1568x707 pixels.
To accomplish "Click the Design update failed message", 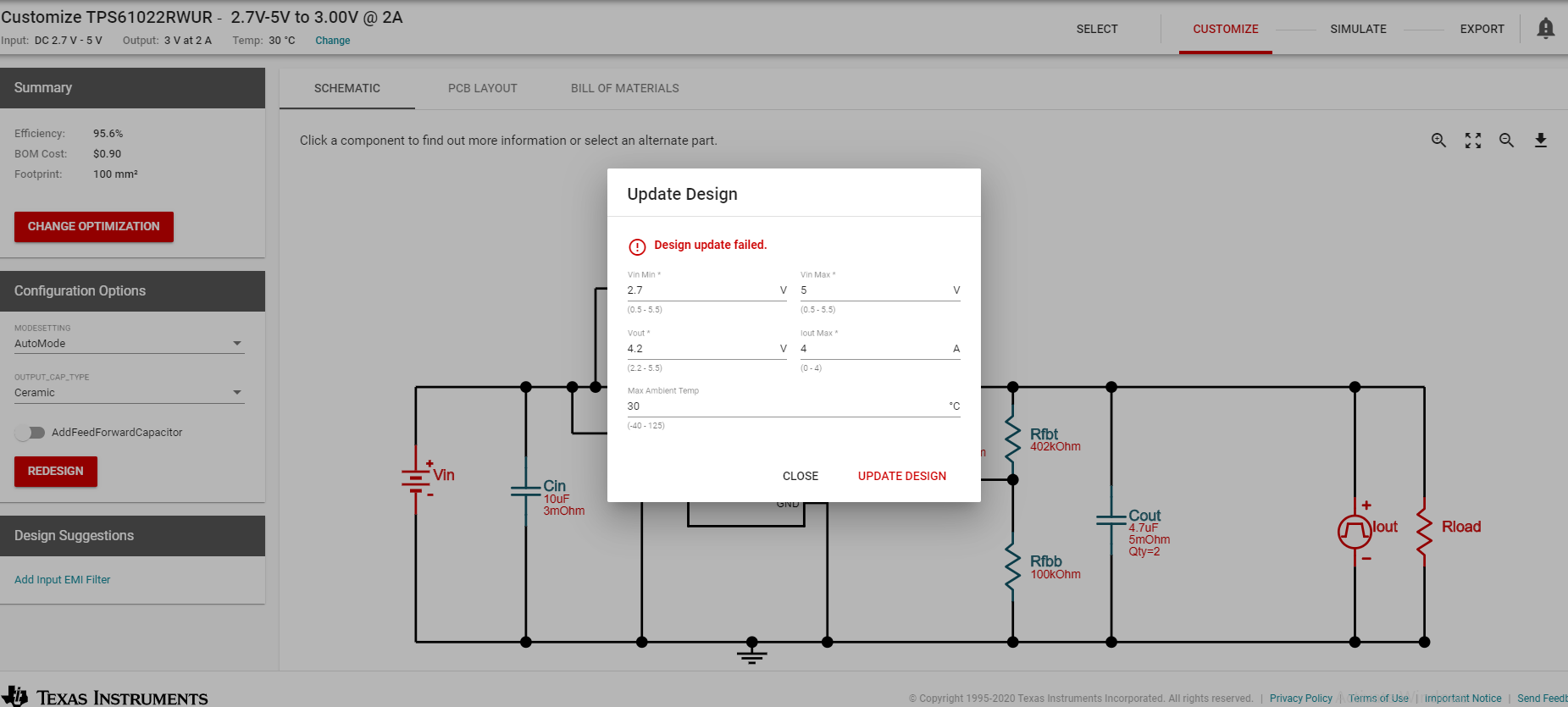I will 711,245.
